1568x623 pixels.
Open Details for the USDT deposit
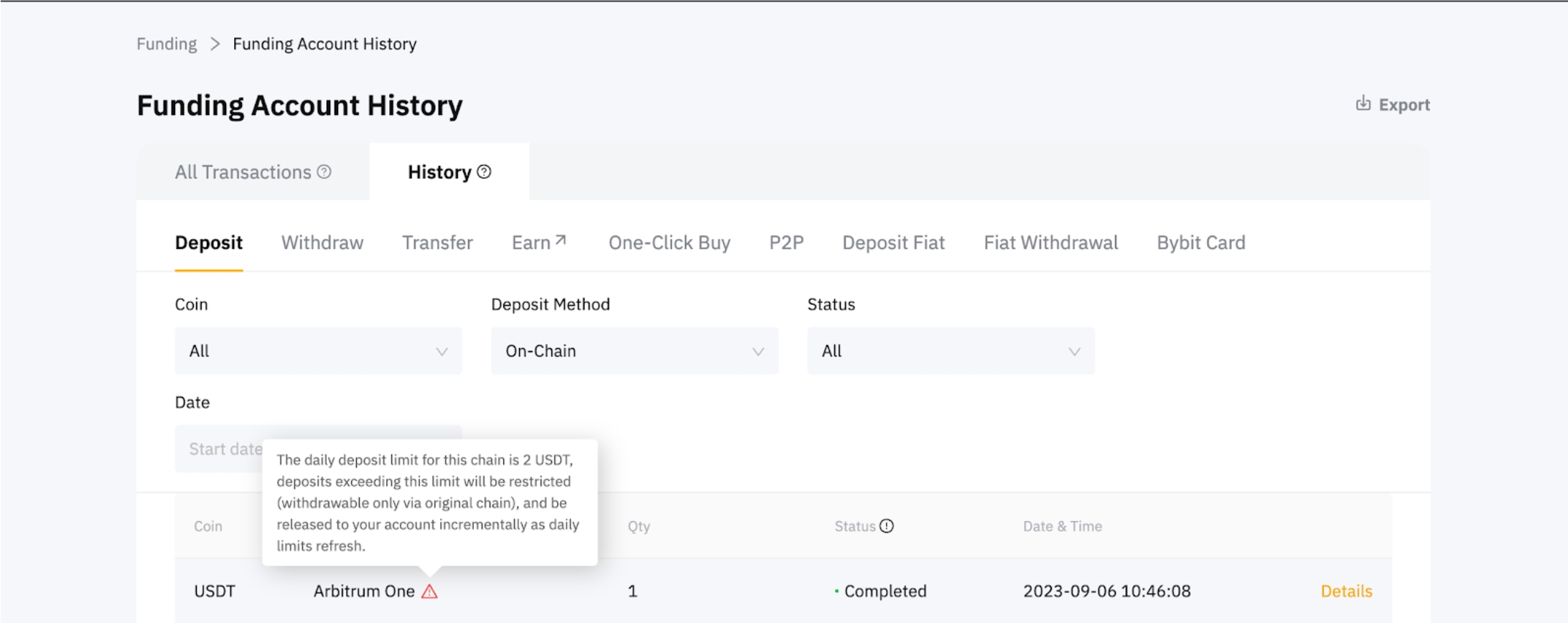click(1346, 591)
